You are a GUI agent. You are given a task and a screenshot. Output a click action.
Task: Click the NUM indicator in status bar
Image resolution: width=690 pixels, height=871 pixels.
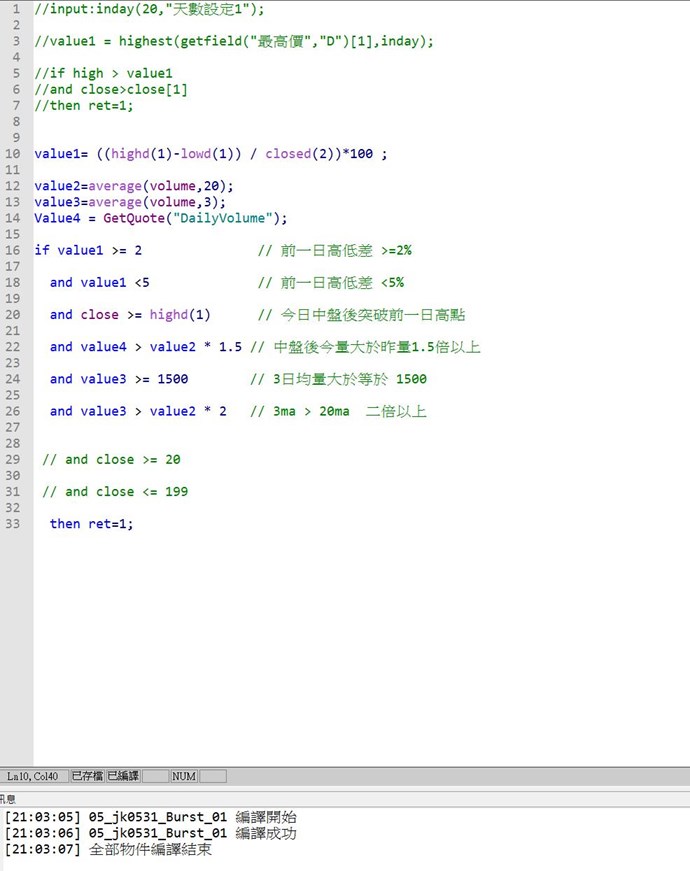[x=184, y=776]
